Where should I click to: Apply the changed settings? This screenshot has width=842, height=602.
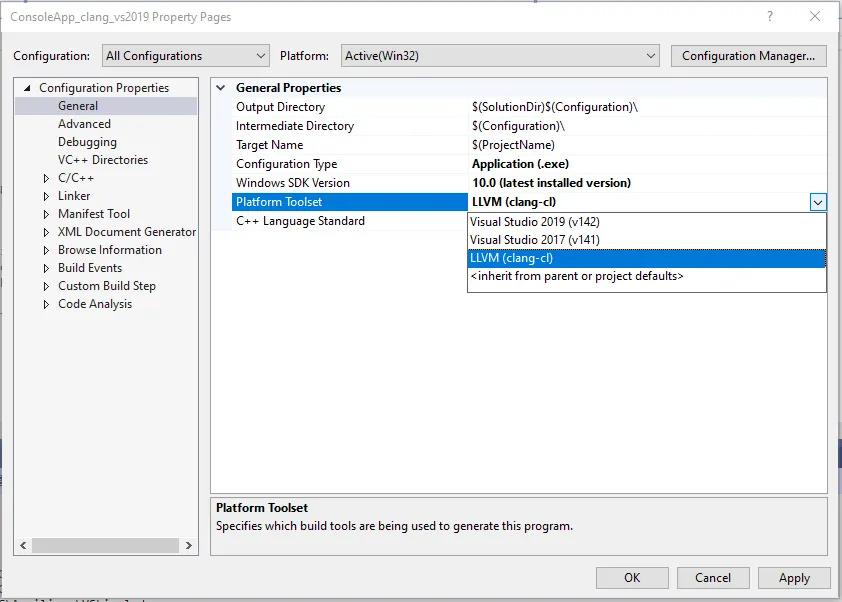tap(794, 577)
